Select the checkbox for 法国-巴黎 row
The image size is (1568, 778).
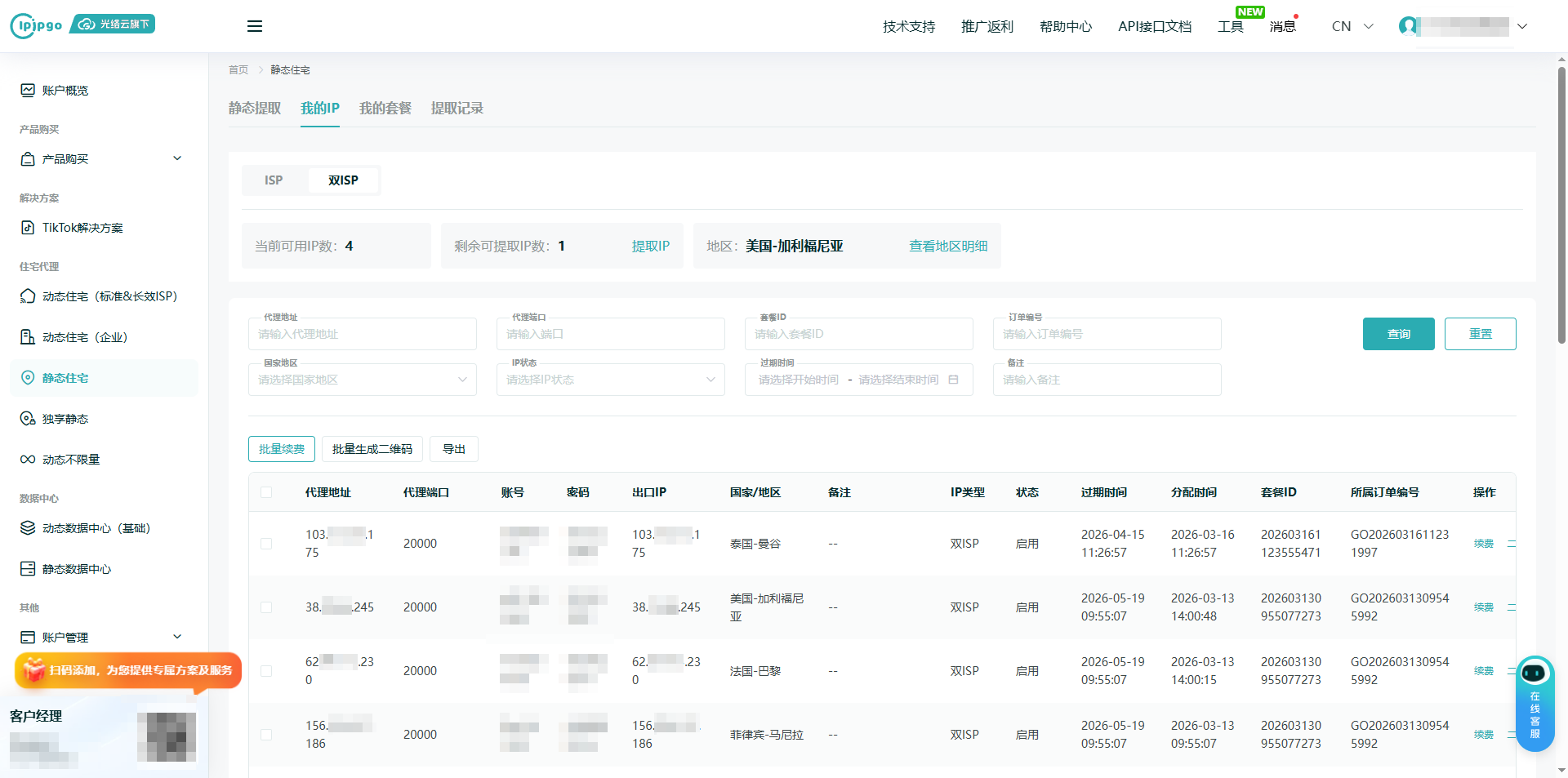coord(266,671)
